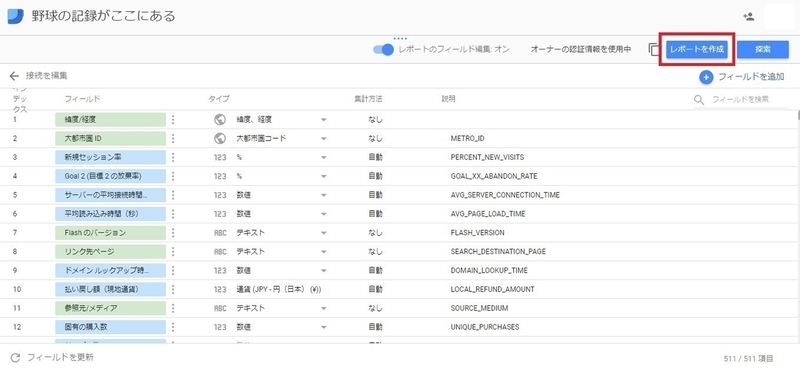The width and height of the screenshot is (800, 369).
Task: Open the three-dot menu for 参照元/メディア
Action: pos(173,308)
